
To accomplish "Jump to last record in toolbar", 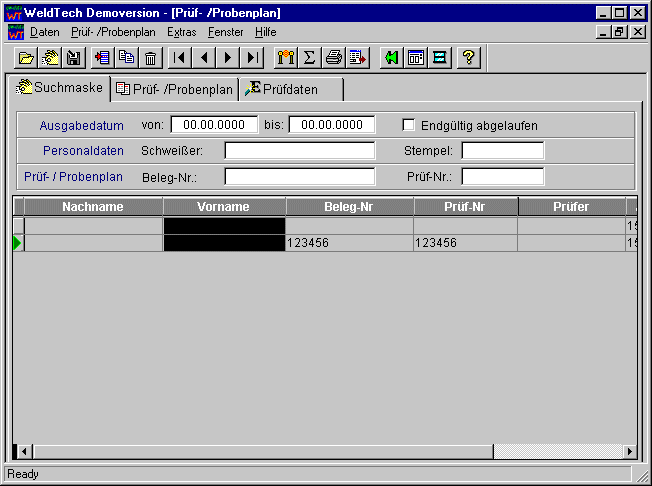I will [254, 58].
